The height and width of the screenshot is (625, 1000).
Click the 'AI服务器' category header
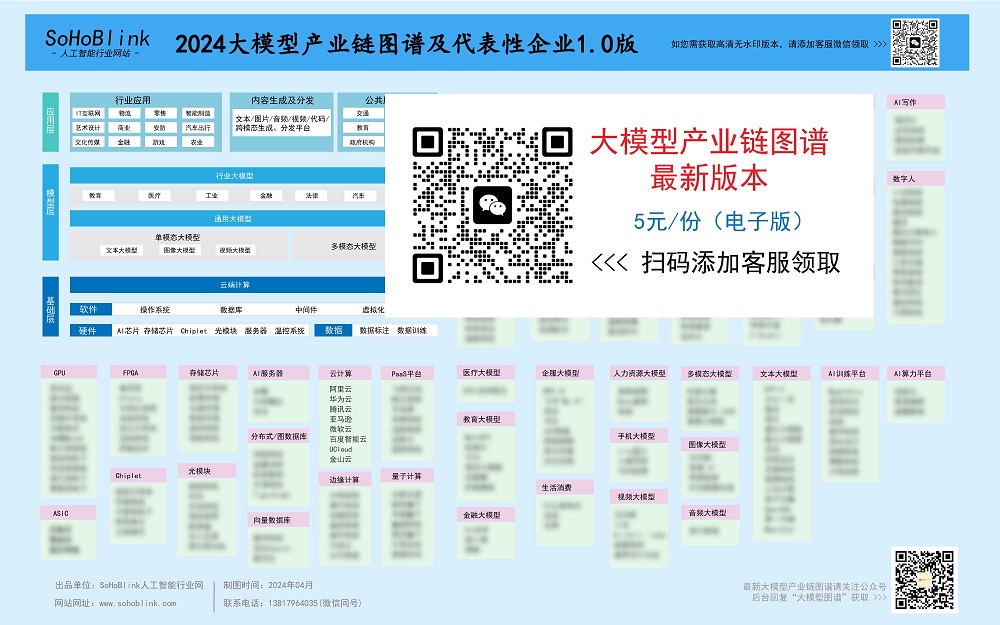278,373
